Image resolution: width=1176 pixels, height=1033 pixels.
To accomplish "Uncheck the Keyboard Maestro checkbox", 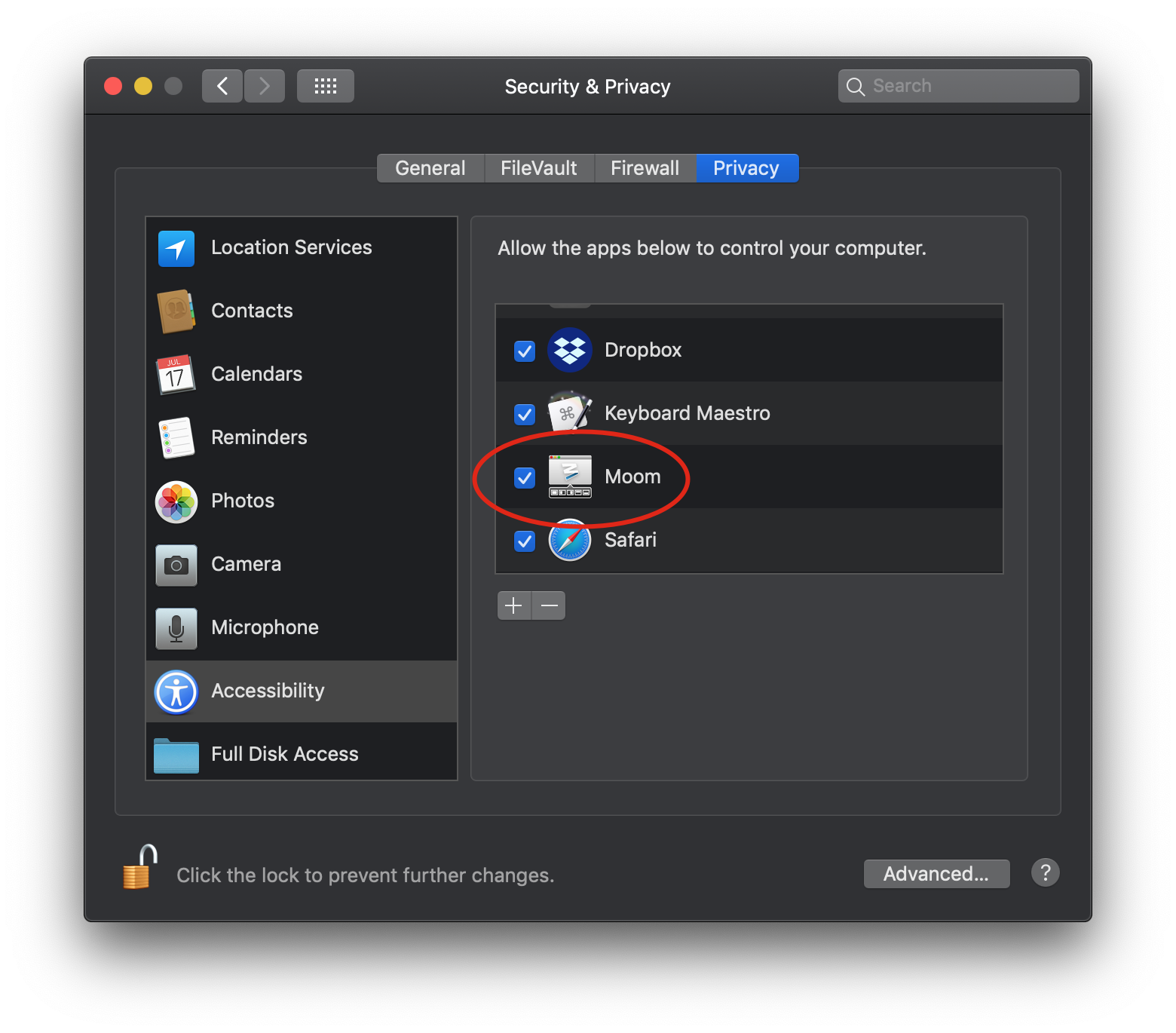I will tap(525, 415).
